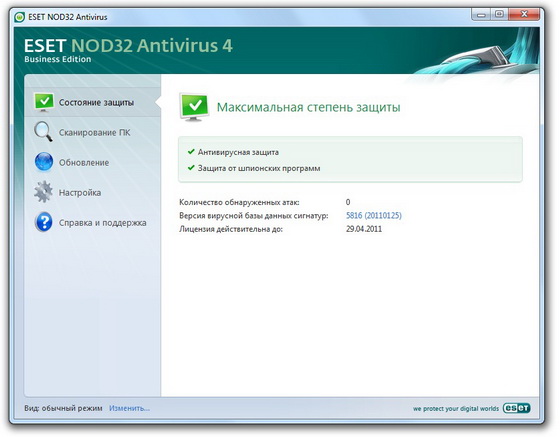Click the checkmark beside Защита от шпионских программ
This screenshot has height=437, width=560.
click(191, 167)
